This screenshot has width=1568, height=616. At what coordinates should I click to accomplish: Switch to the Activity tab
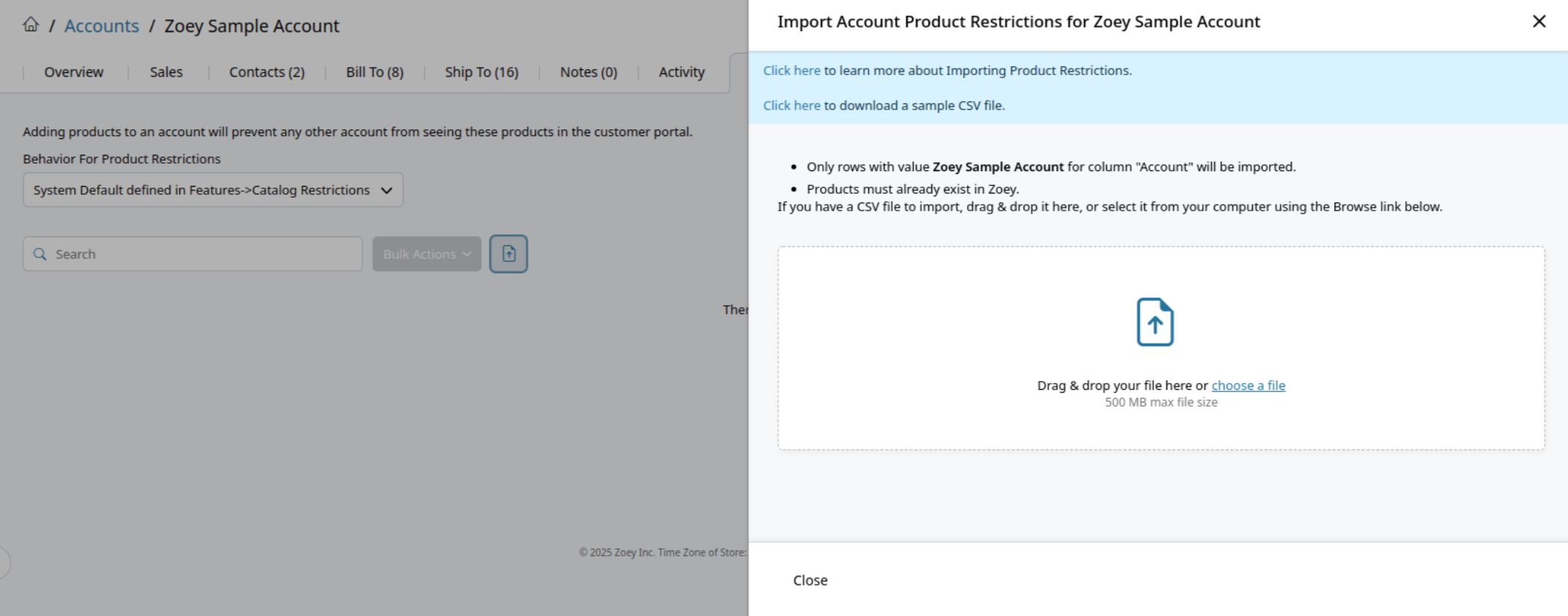pos(681,72)
